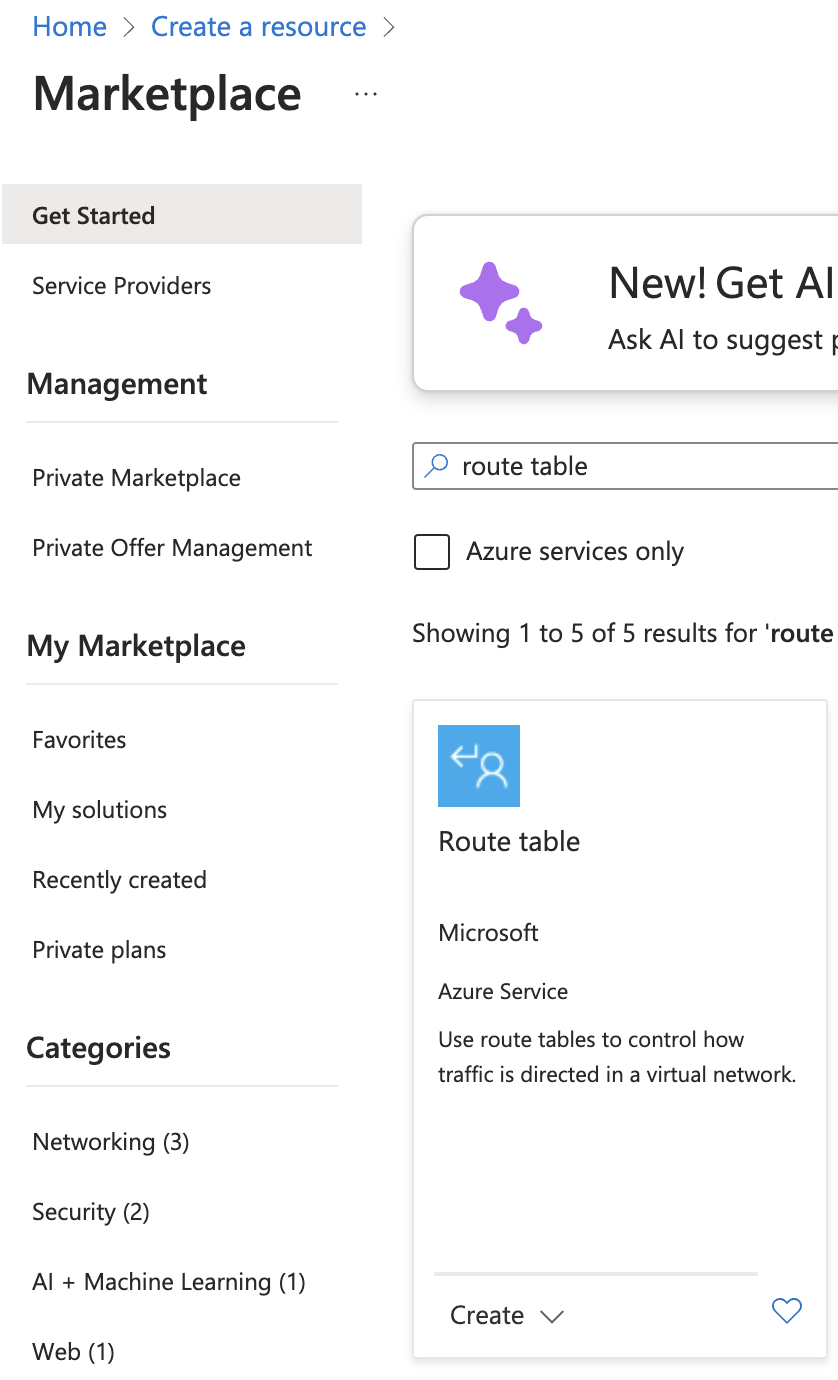Open Private plans
The width and height of the screenshot is (838, 1380).
pyautogui.click(x=100, y=950)
